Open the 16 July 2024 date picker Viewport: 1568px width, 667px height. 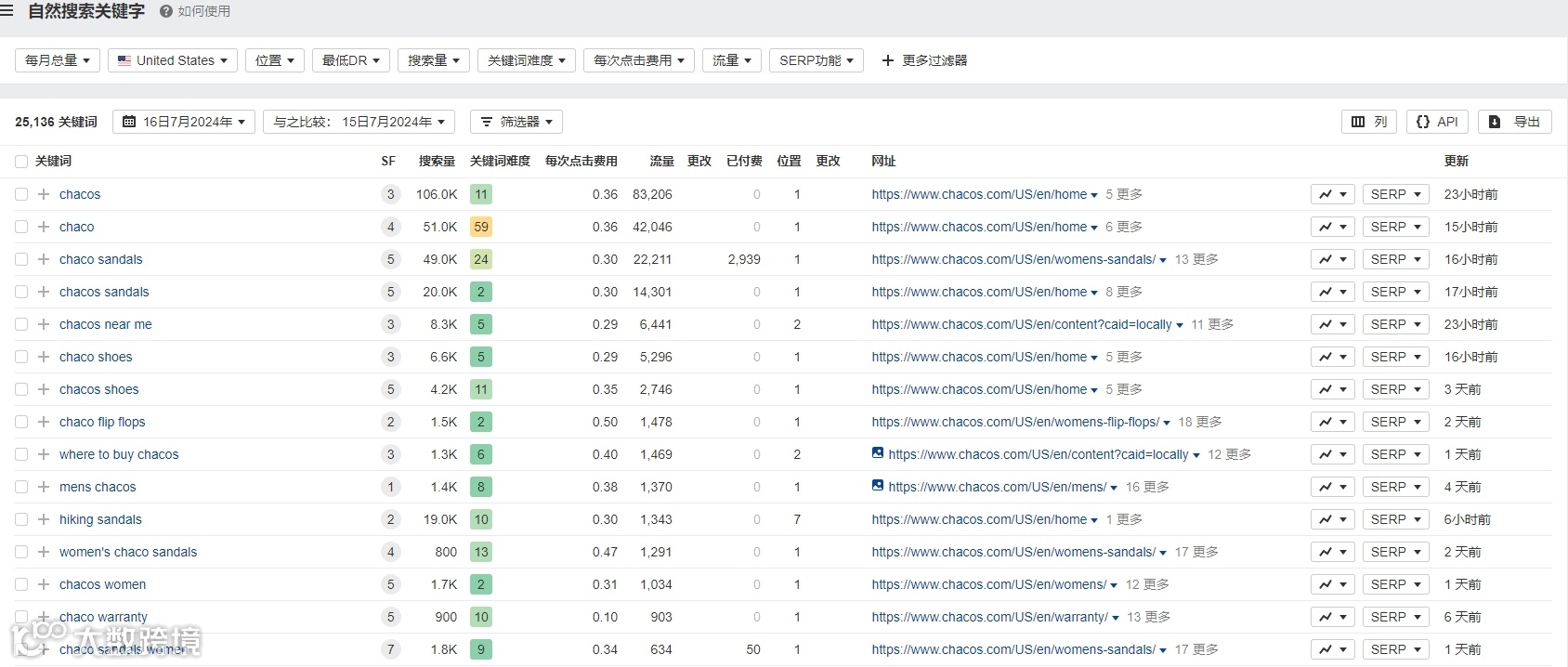tap(184, 122)
